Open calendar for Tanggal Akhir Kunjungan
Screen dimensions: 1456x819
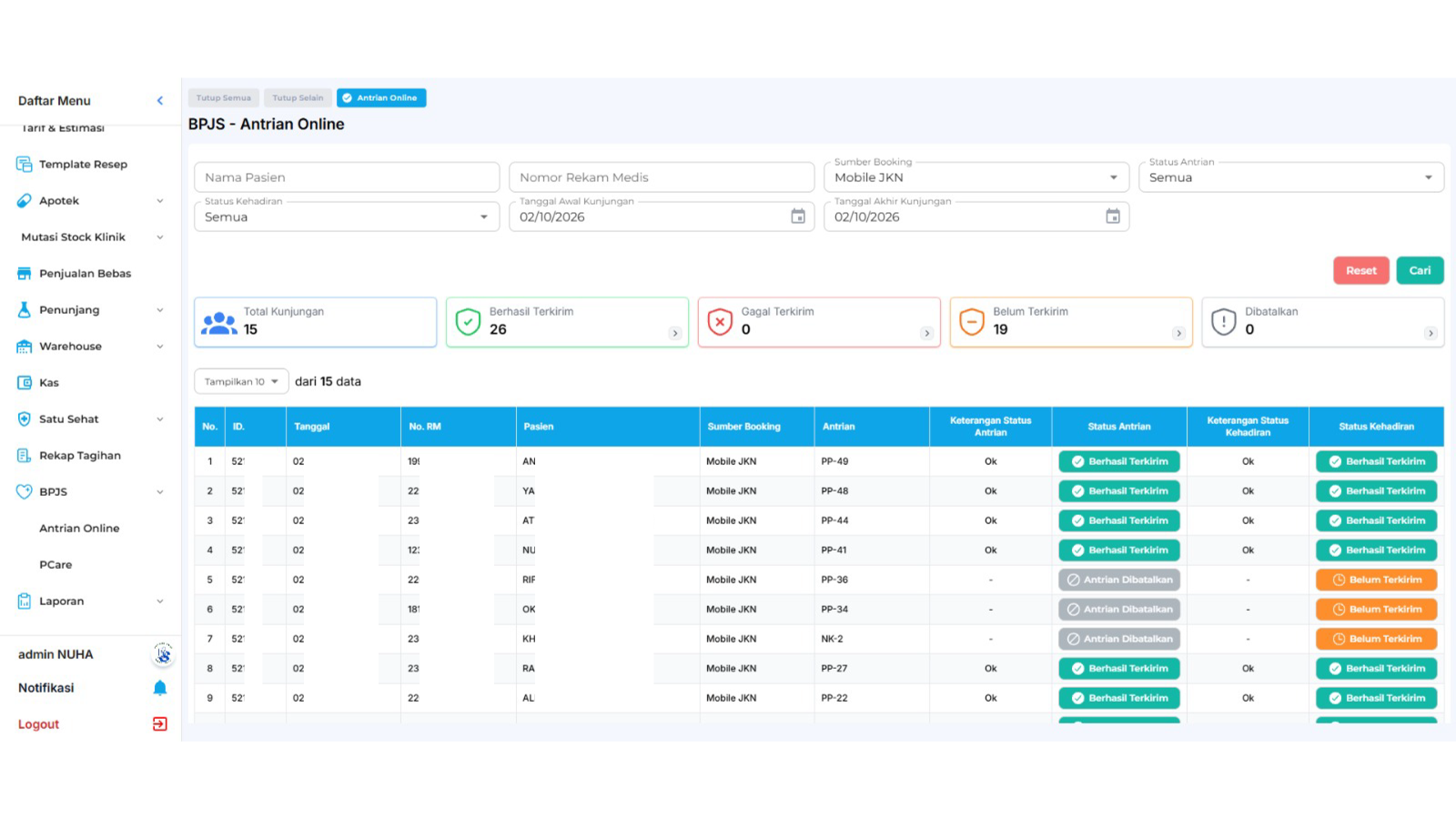point(1113,217)
